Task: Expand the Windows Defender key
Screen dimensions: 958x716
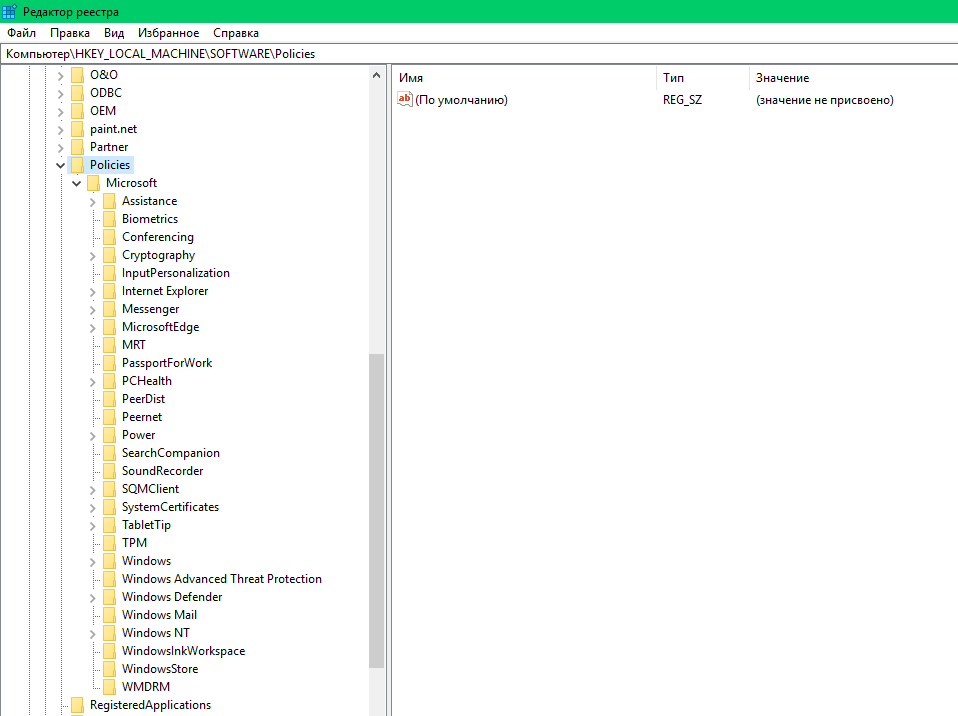Action: (92, 598)
